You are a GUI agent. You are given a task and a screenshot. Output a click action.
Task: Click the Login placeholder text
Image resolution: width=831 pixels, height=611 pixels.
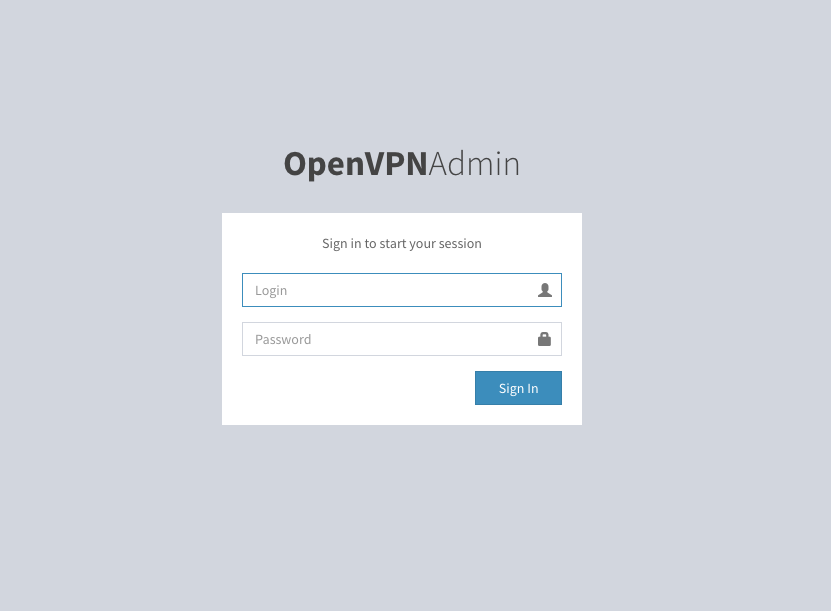point(271,290)
